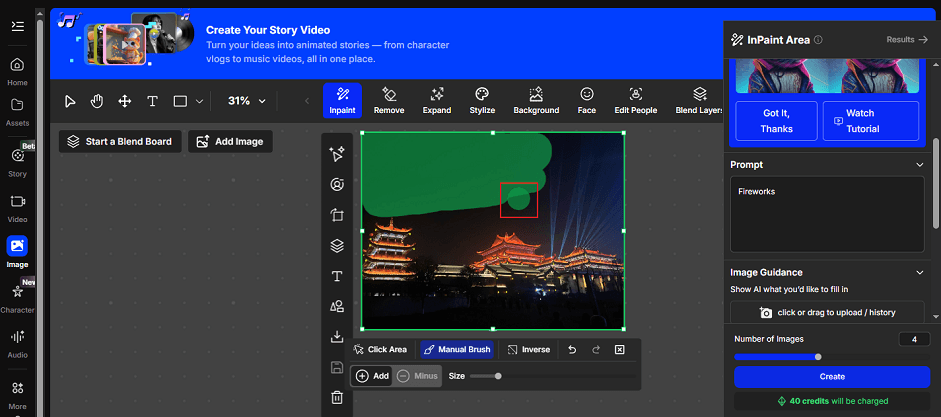Select the text tool in top toolbar
Screen dimensions: 941x417
pos(152,101)
